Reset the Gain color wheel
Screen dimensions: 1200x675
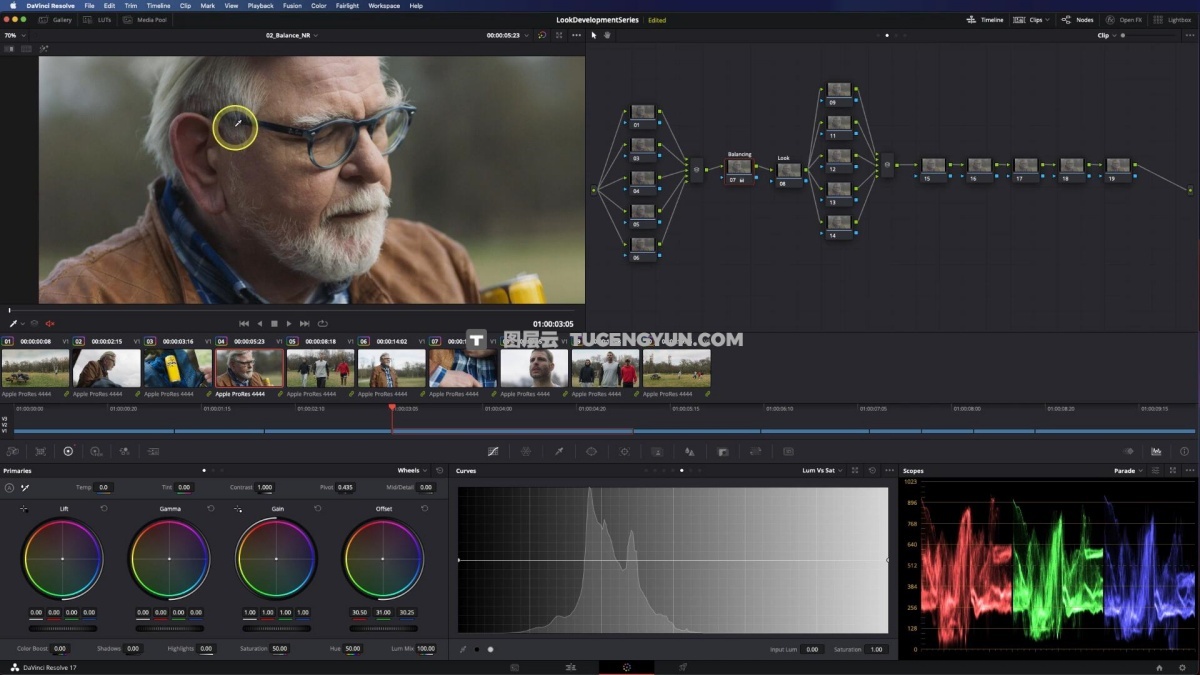[x=318, y=508]
